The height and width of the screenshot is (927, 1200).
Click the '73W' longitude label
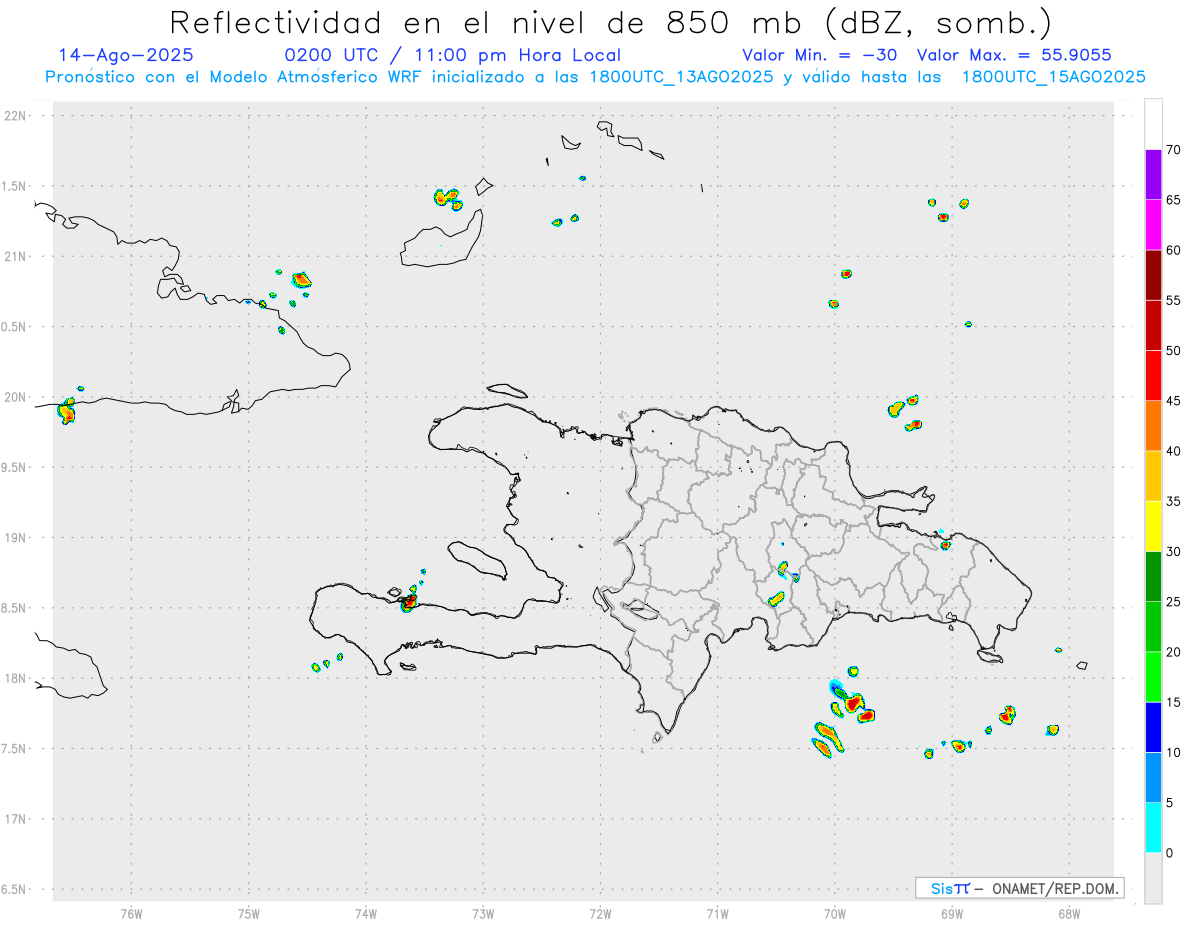point(483,914)
